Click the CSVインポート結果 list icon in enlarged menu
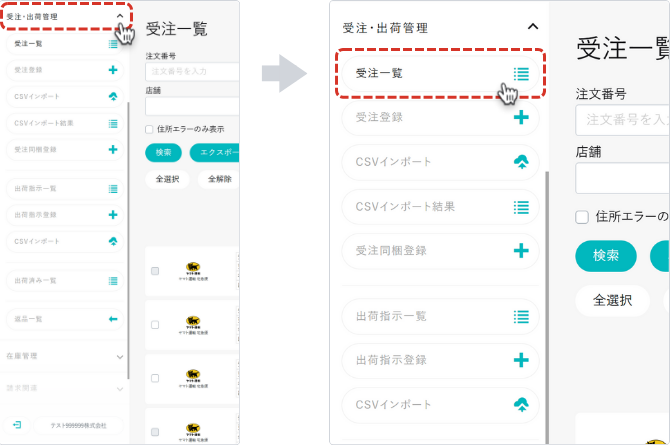Viewport: 670px width, 446px height. coord(520,207)
